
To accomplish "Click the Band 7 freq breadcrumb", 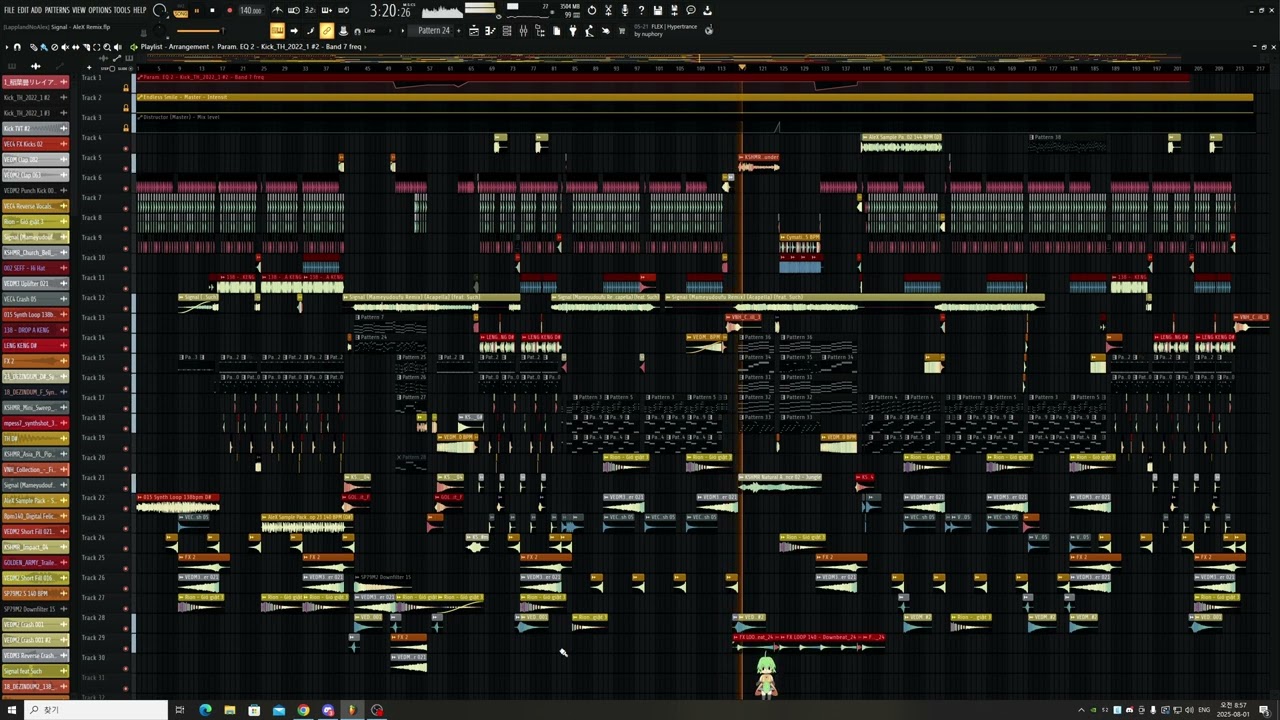I will [x=343, y=47].
